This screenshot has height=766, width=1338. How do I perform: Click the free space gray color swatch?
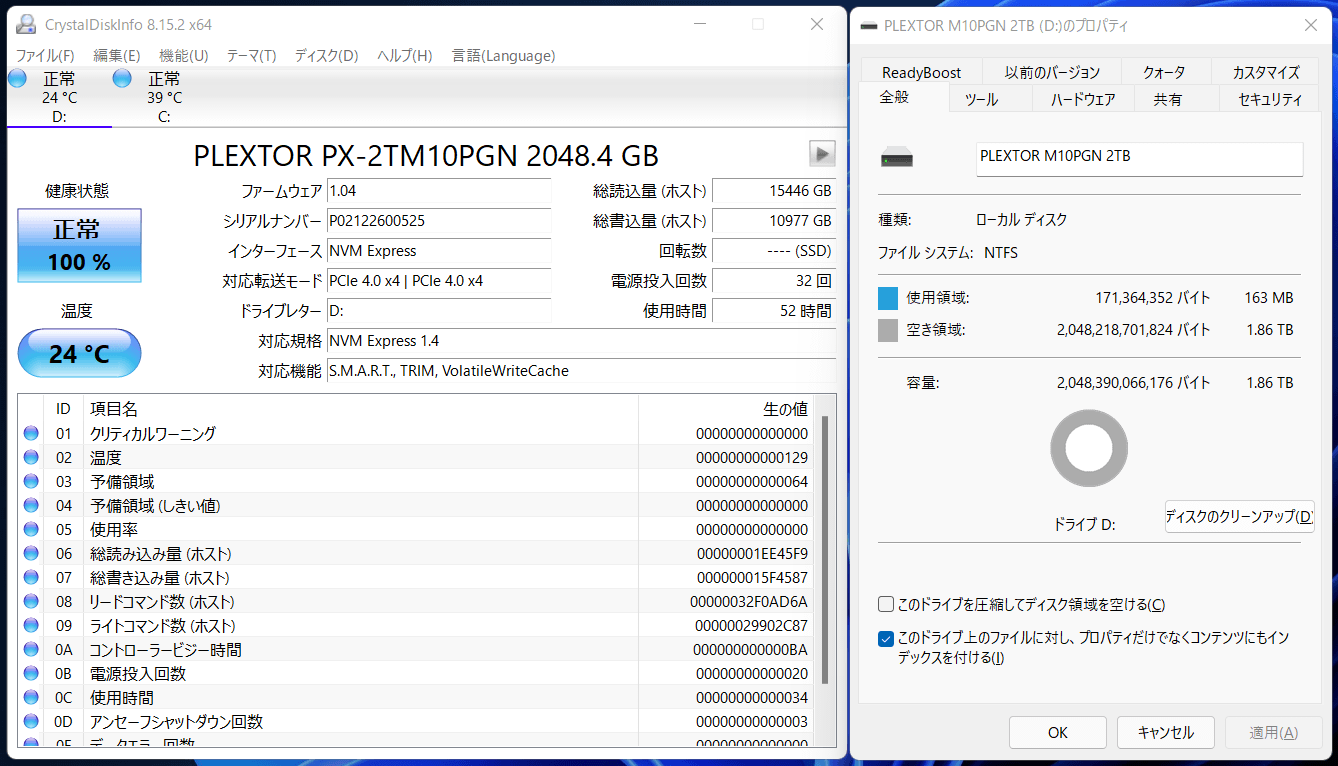888,330
